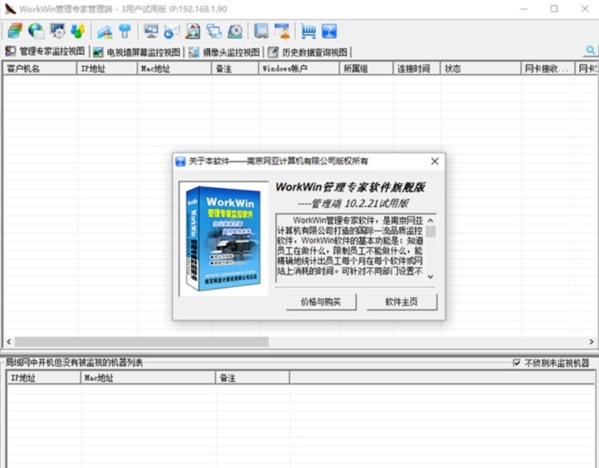The image size is (599, 468).
Task: Switch to 管理专家监控视图 tab
Action: point(45,51)
